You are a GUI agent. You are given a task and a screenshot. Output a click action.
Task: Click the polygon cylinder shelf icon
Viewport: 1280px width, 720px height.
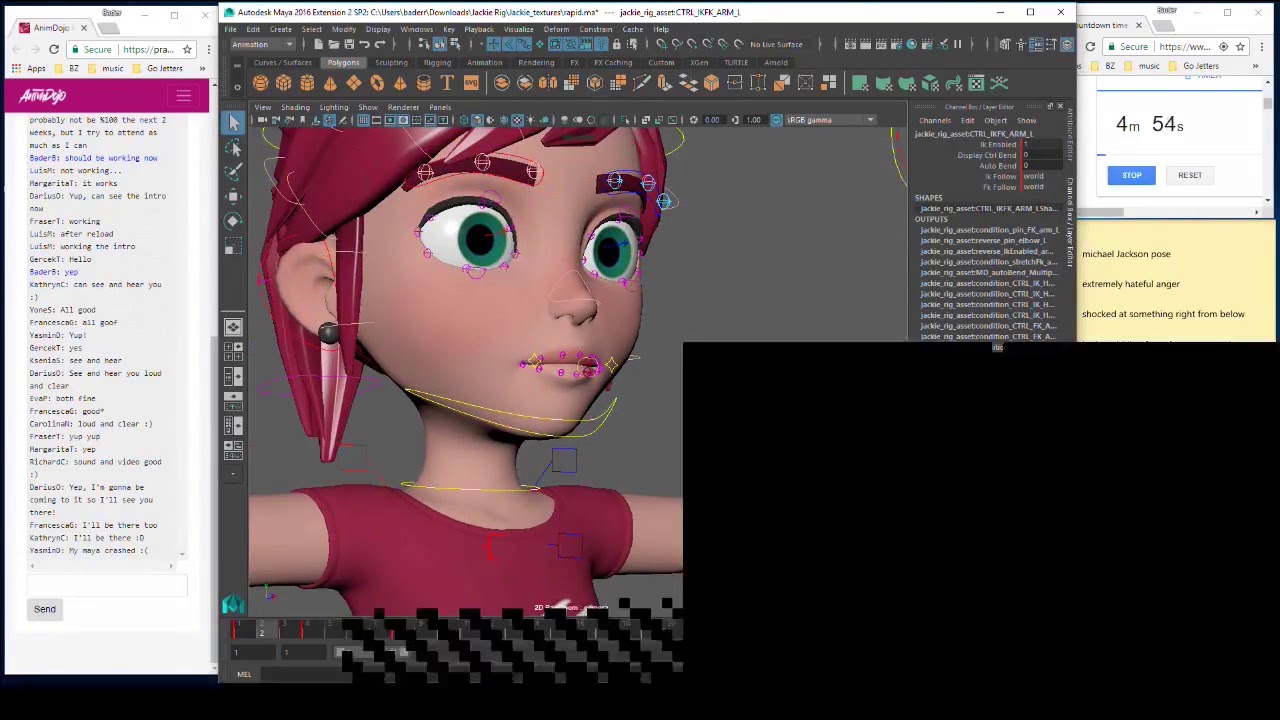[307, 83]
